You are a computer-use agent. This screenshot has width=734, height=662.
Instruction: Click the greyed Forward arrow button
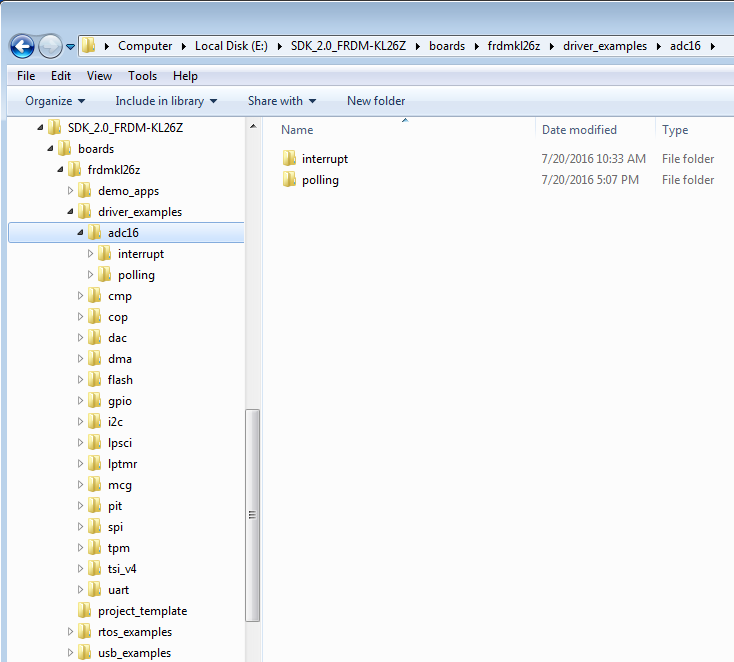(x=50, y=46)
